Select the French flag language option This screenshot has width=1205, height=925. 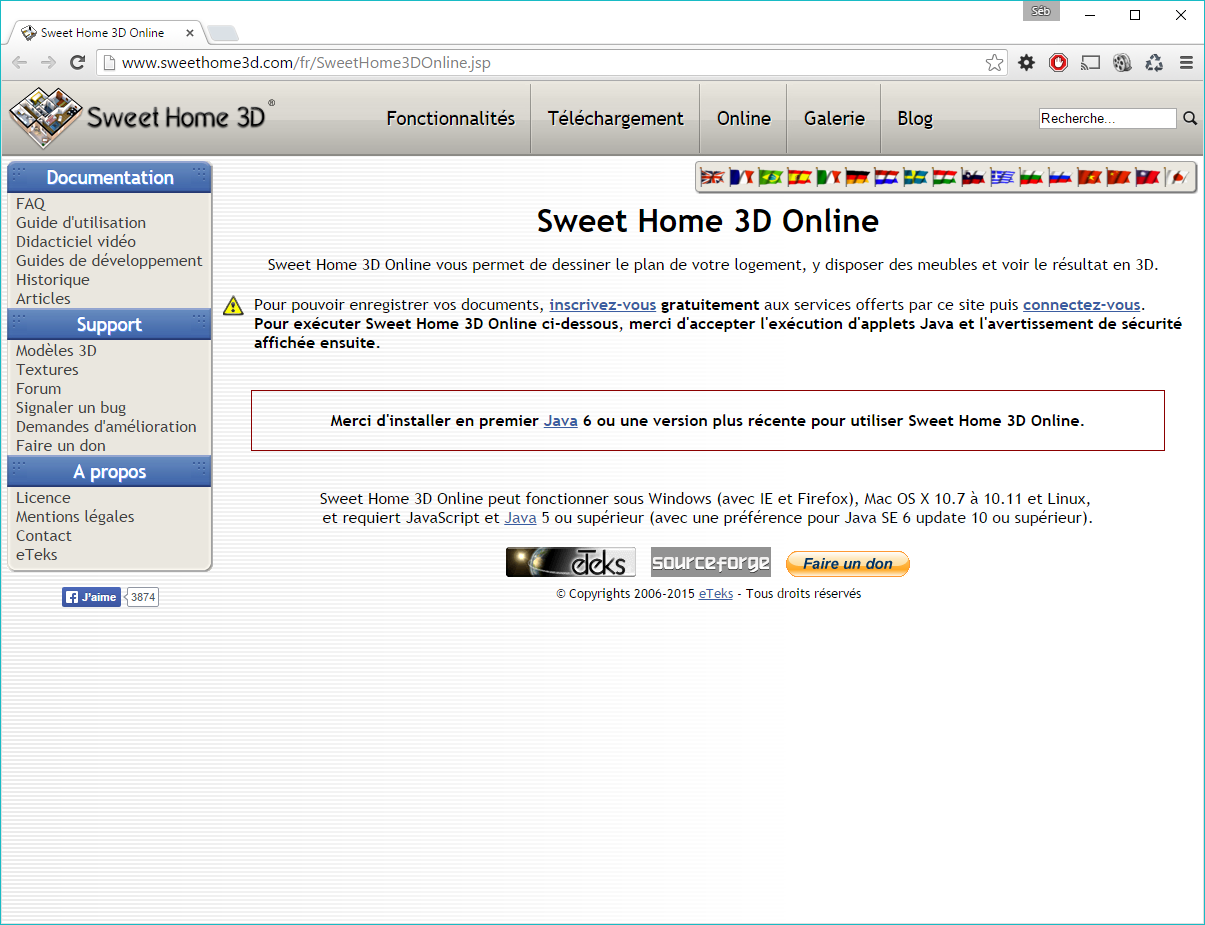pos(741,177)
